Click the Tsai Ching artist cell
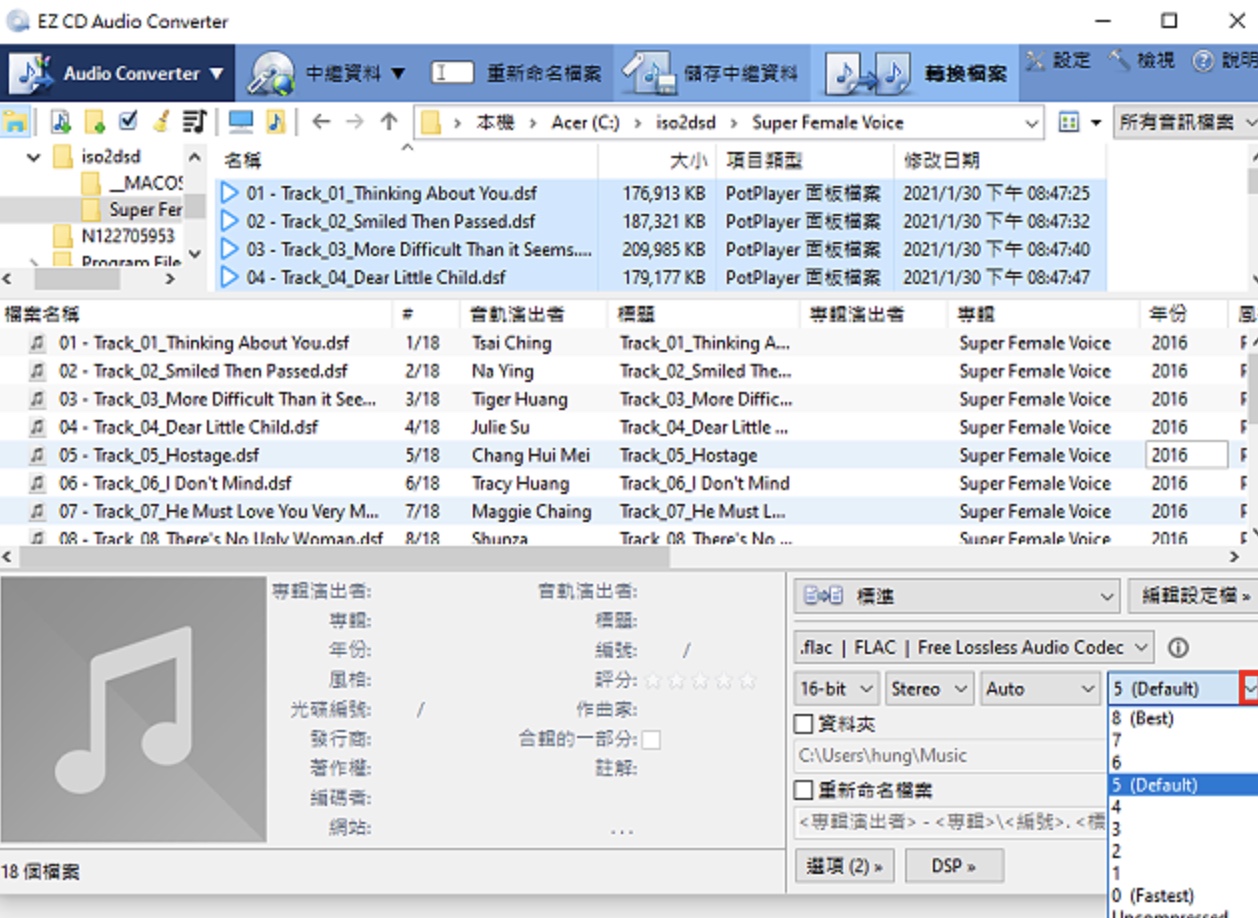Image resolution: width=1258 pixels, height=918 pixels. (511, 343)
